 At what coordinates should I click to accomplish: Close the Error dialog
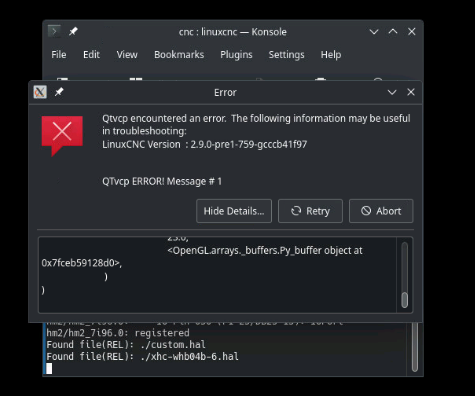click(411, 92)
